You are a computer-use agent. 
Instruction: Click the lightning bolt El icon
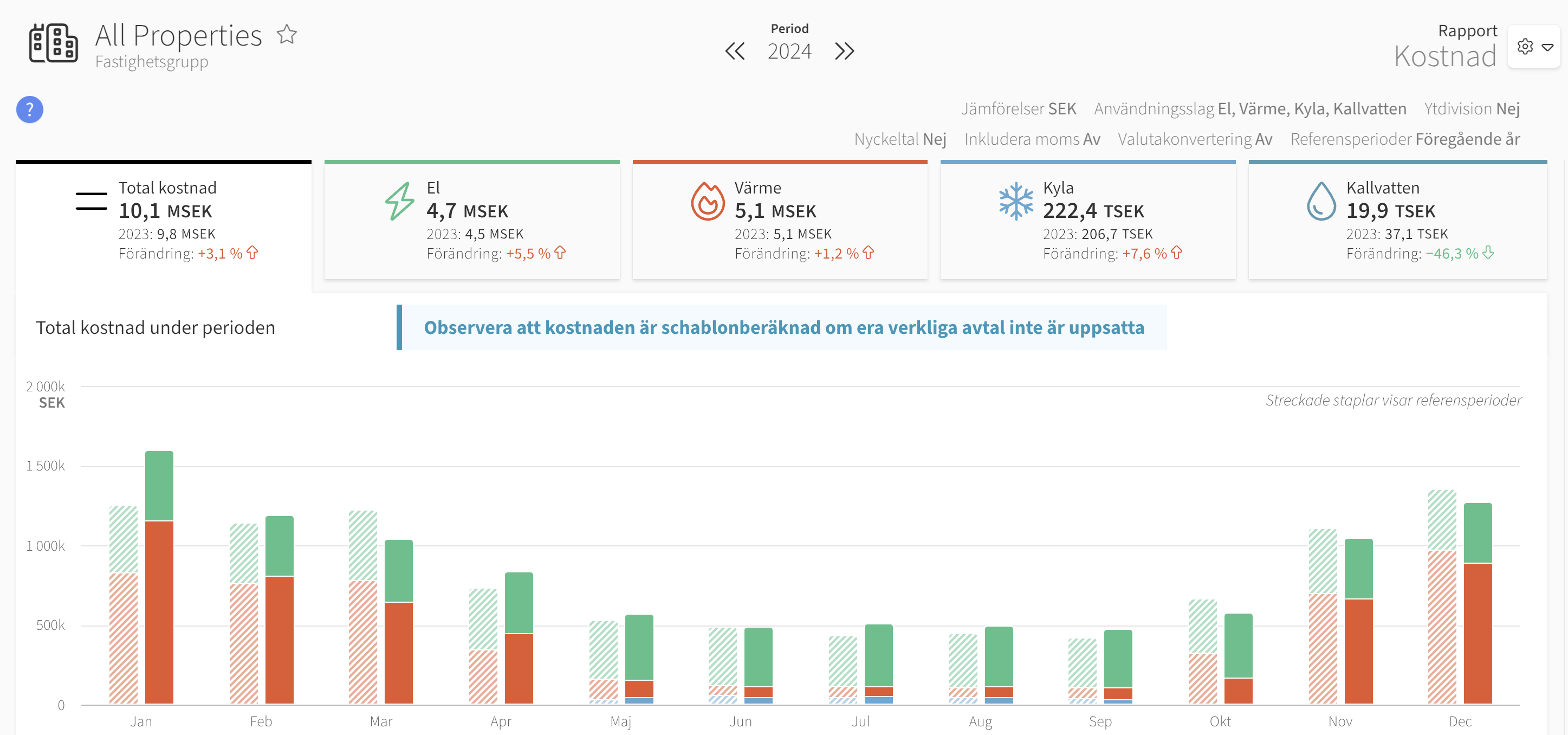click(399, 201)
